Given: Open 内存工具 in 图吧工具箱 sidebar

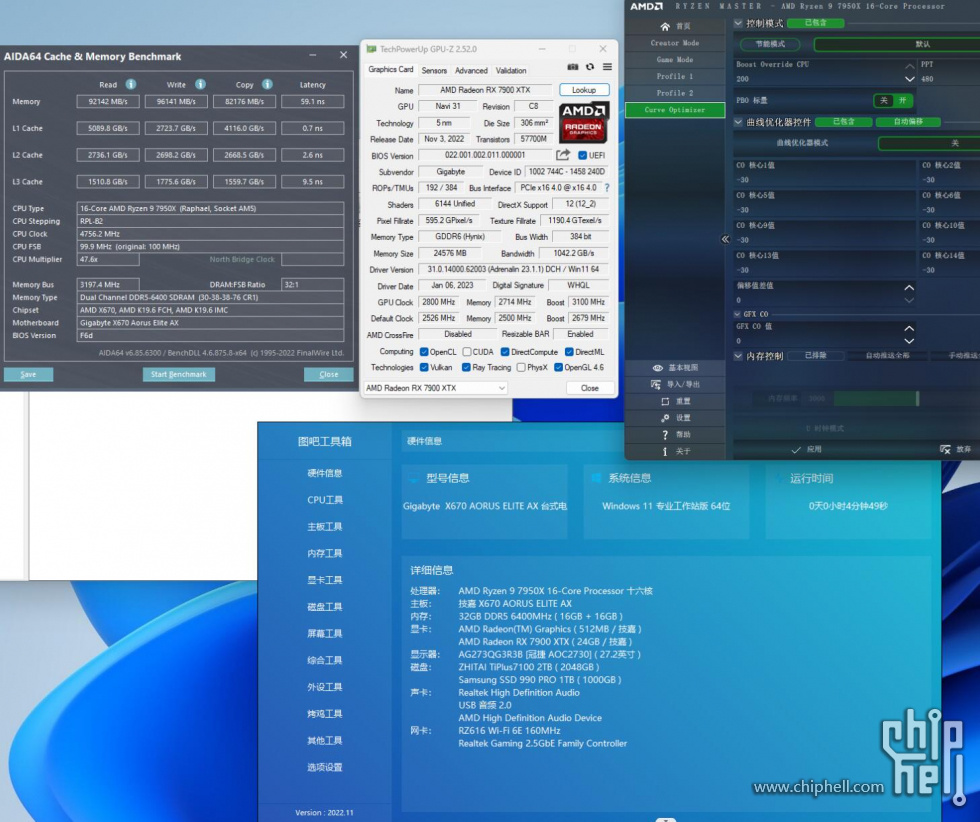Looking at the screenshot, I should (x=325, y=553).
